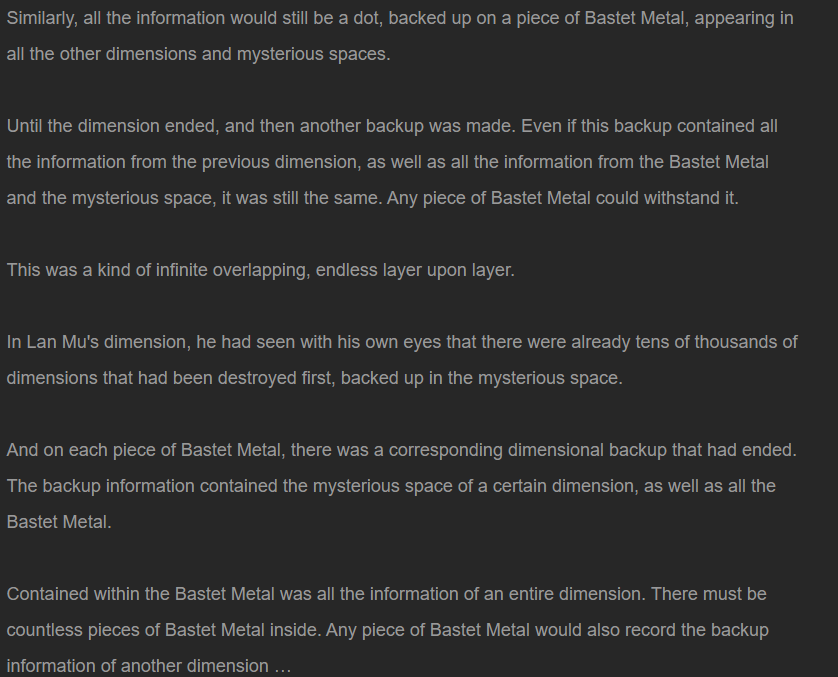Click the phrase 'and the mysterious space, it was still the same'
Image resolution: width=838 pixels, height=677 pixels.
(x=193, y=198)
